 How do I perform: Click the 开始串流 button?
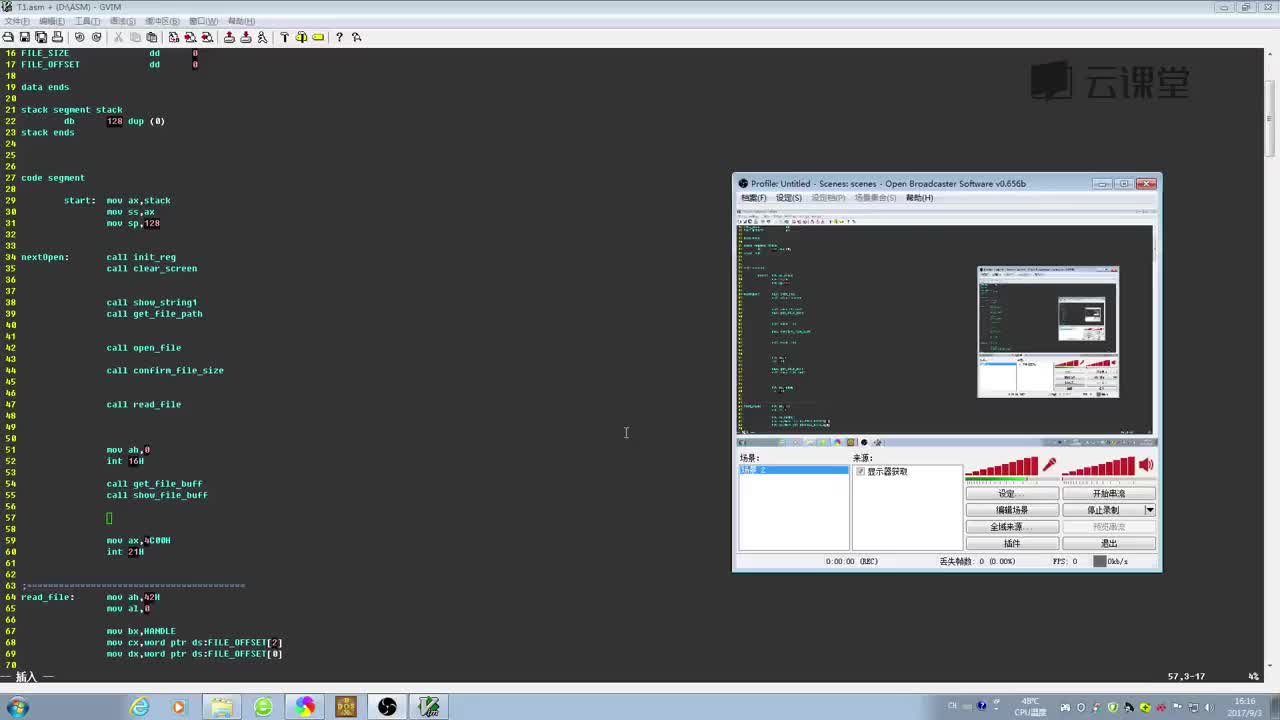[x=1108, y=494]
